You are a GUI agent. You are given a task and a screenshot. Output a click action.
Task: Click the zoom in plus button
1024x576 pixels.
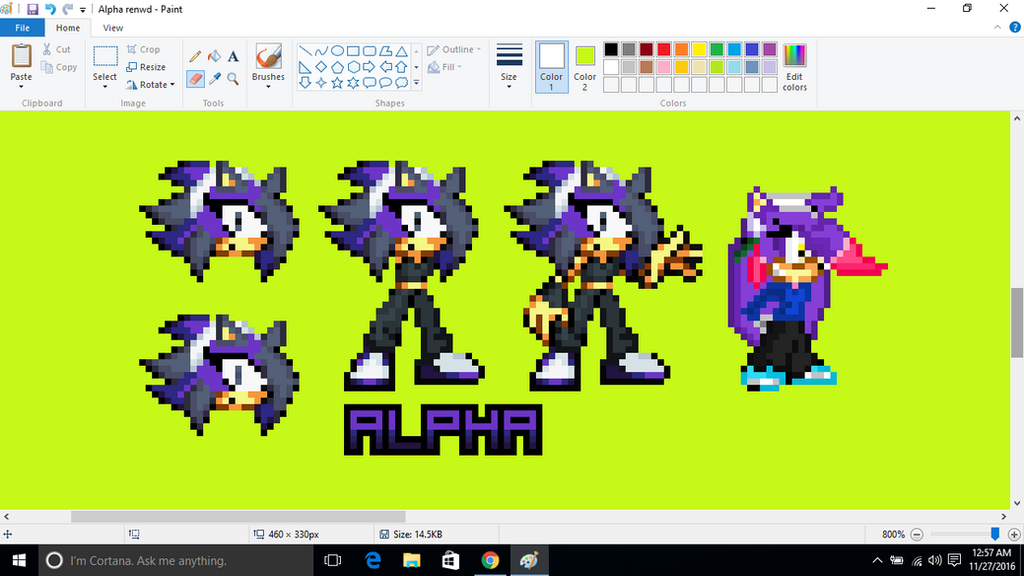[x=1014, y=534]
